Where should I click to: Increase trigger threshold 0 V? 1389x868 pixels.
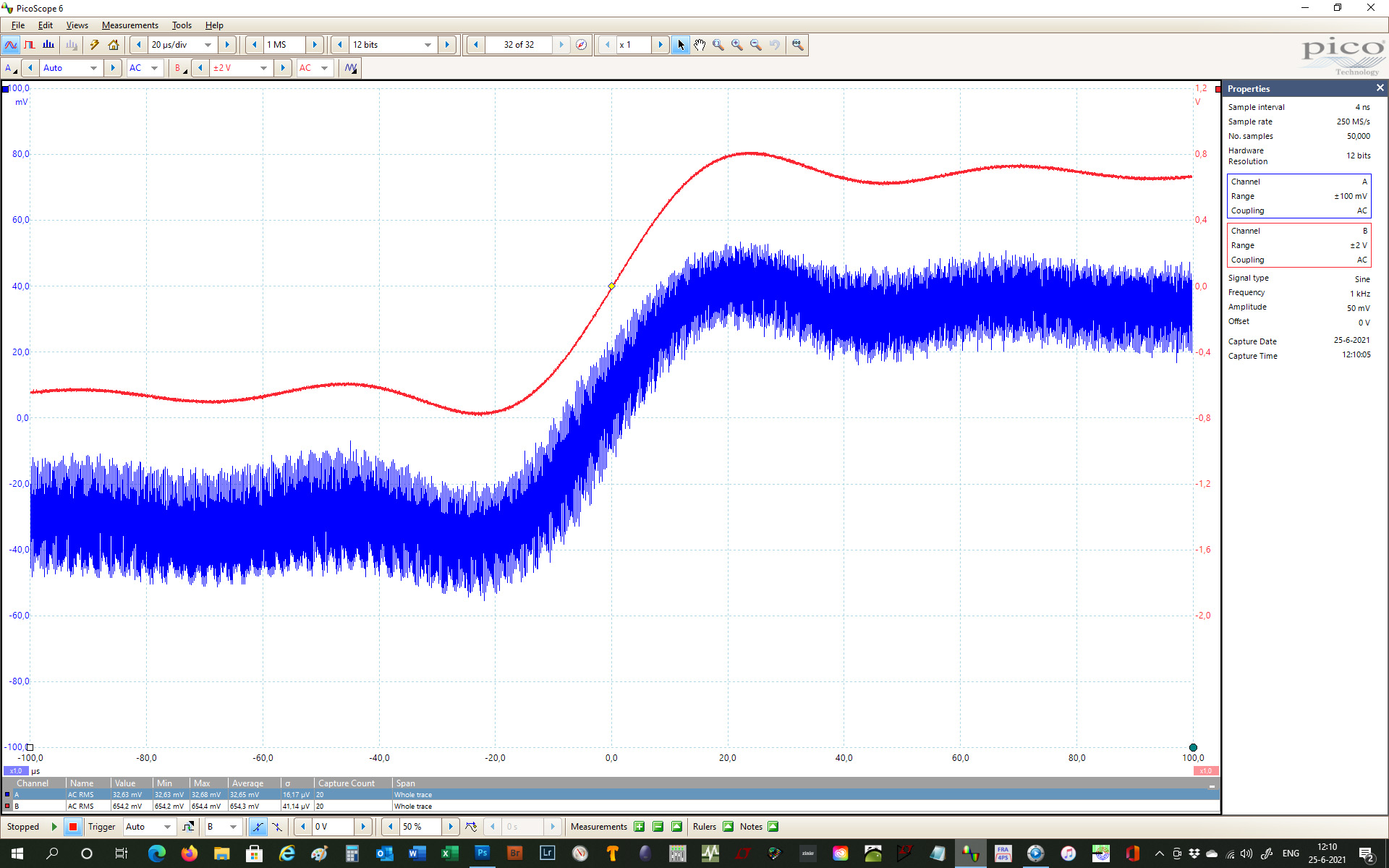tap(363, 827)
